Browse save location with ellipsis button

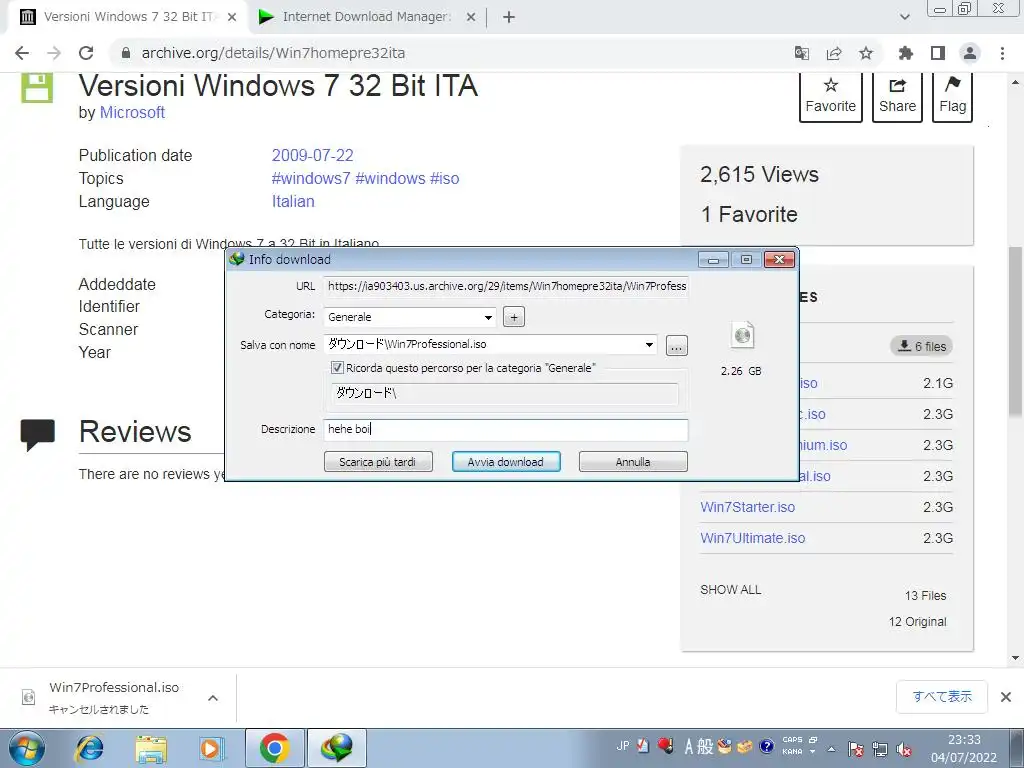pos(677,345)
